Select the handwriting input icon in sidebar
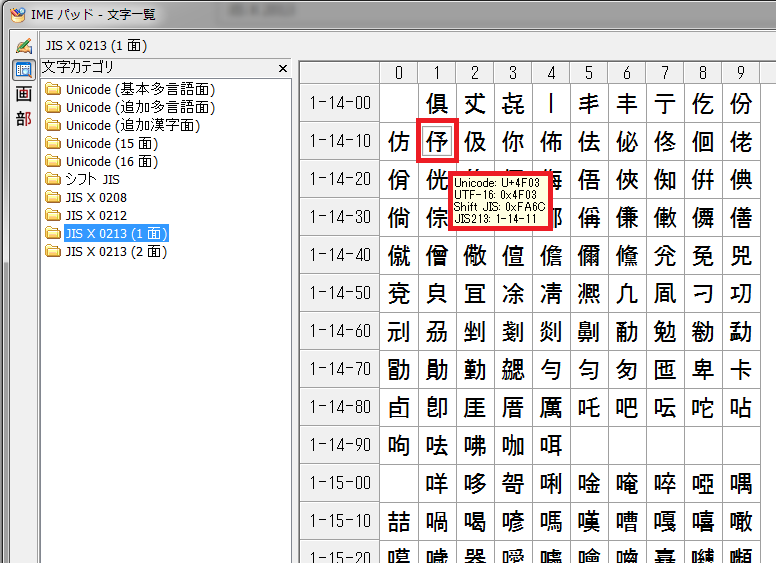 tap(23, 46)
